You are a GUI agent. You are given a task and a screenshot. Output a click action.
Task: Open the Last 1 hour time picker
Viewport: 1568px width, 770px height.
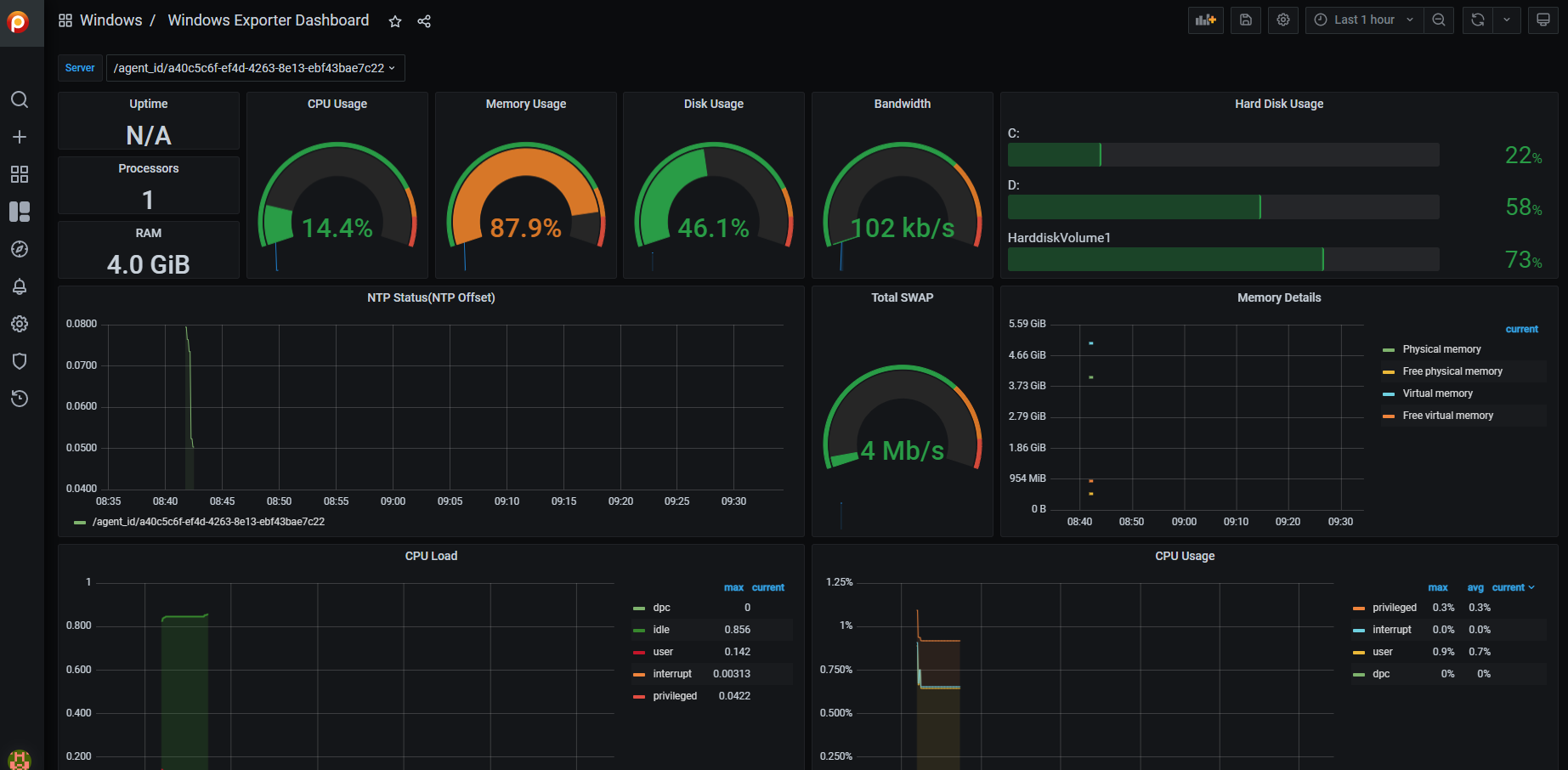pyautogui.click(x=1364, y=20)
